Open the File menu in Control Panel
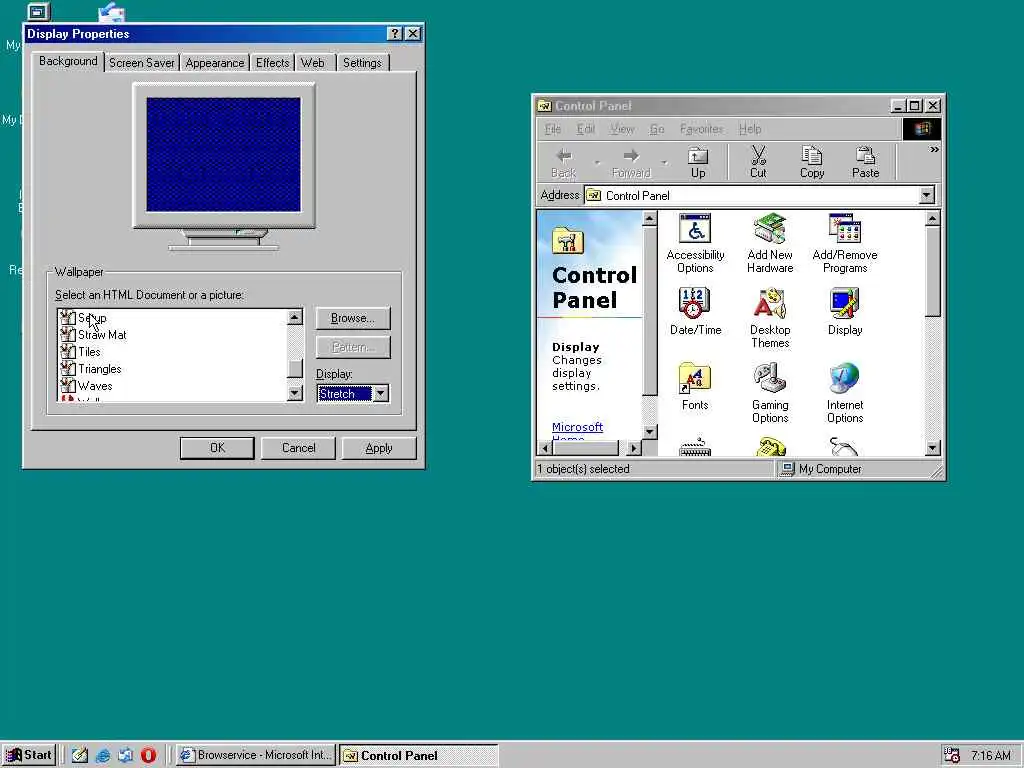Screen dimensions: 1024x768 point(552,129)
